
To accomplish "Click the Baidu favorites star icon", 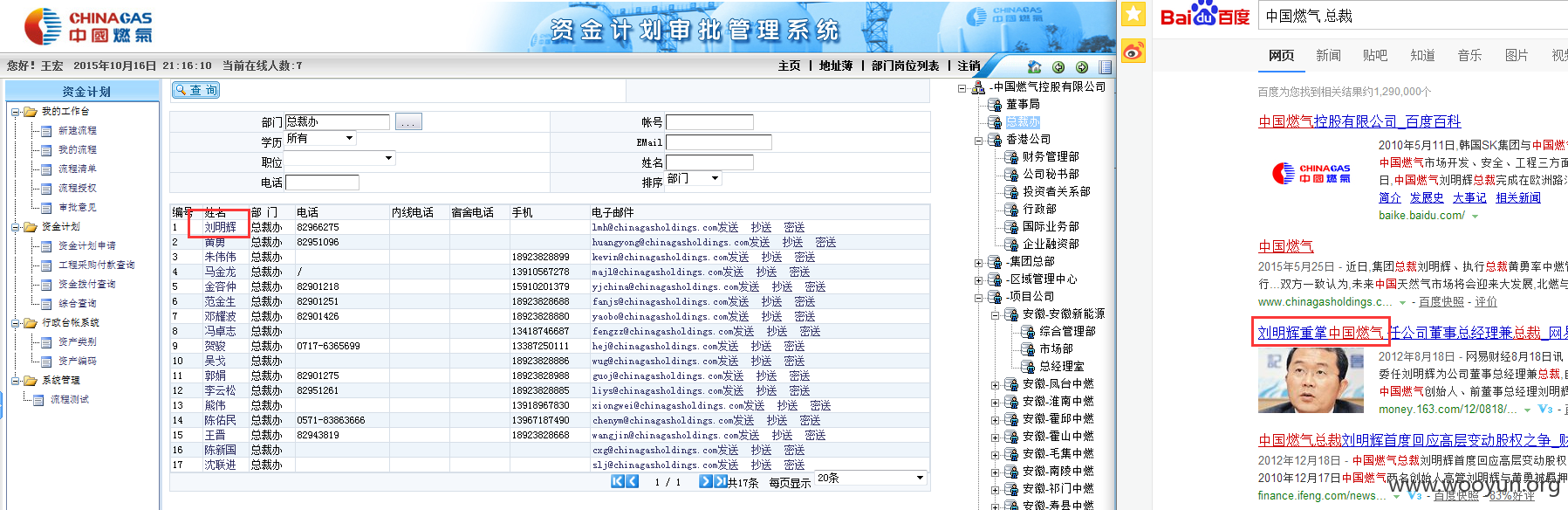I will click(1133, 14).
